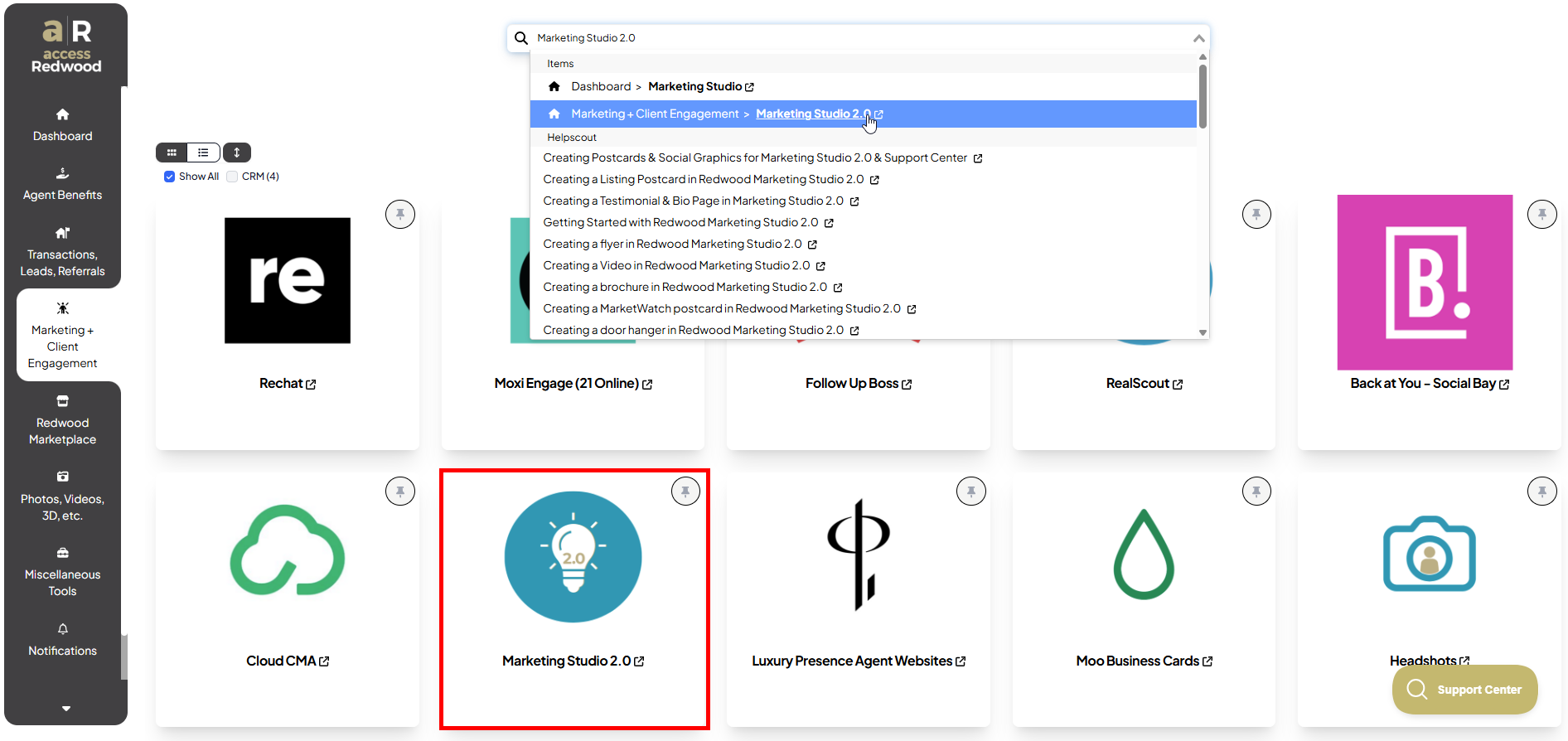1568x741 pixels.
Task: Open Creating Postcards & Social Graphics help article
Action: point(755,157)
